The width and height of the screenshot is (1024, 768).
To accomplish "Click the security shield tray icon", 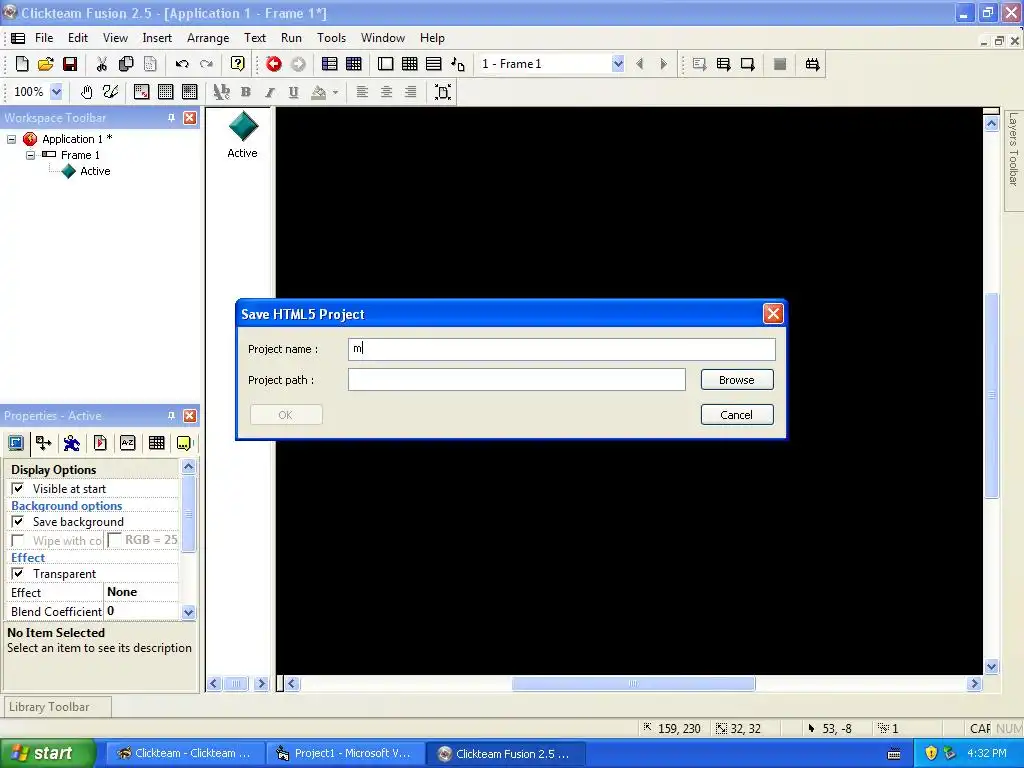I will (x=931, y=753).
